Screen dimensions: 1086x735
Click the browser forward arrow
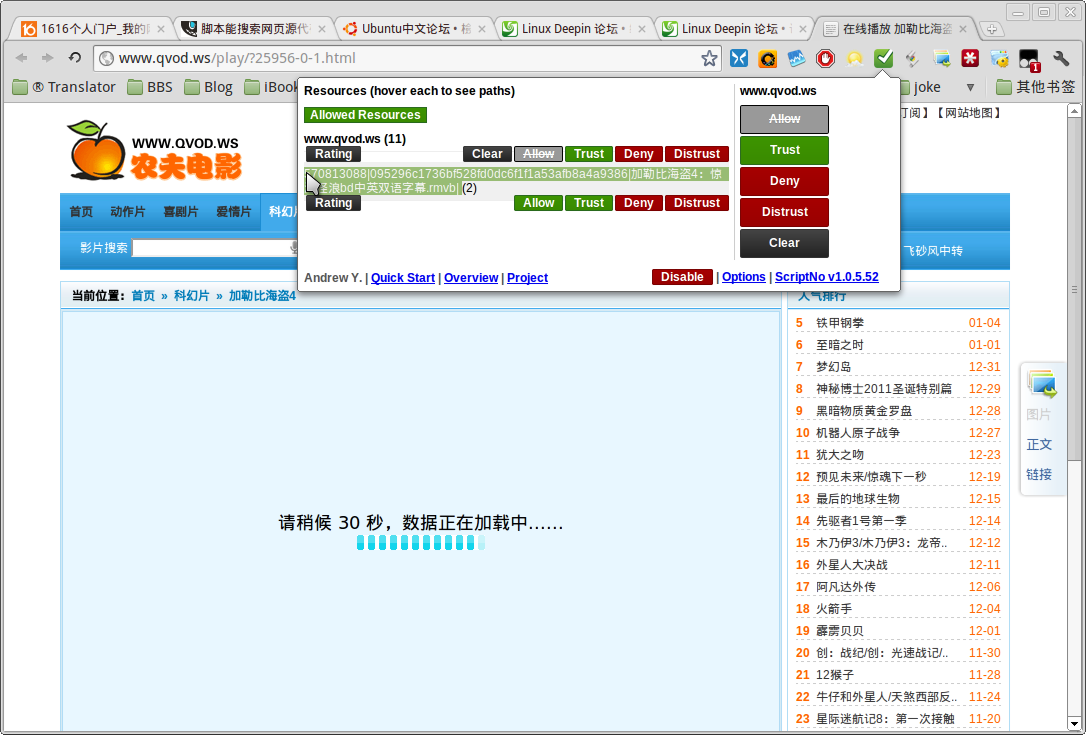(48, 58)
